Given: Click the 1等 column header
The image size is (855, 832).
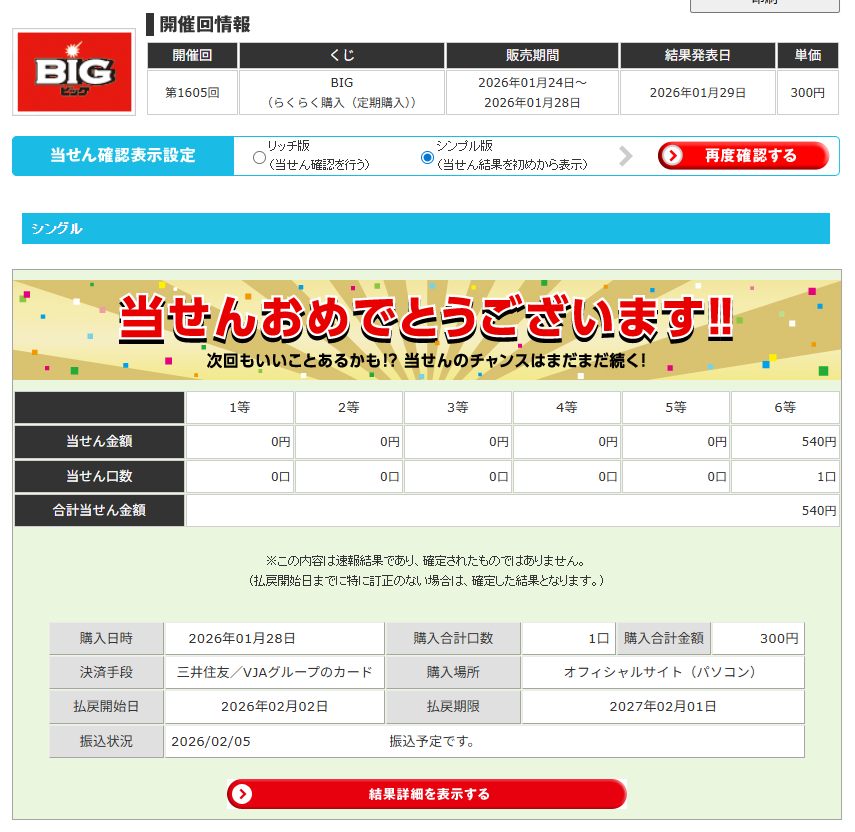Looking at the screenshot, I should (x=240, y=407).
